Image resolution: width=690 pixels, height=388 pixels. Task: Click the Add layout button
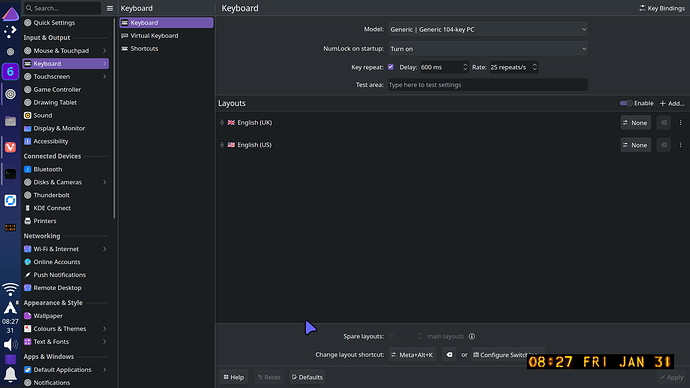(x=672, y=103)
